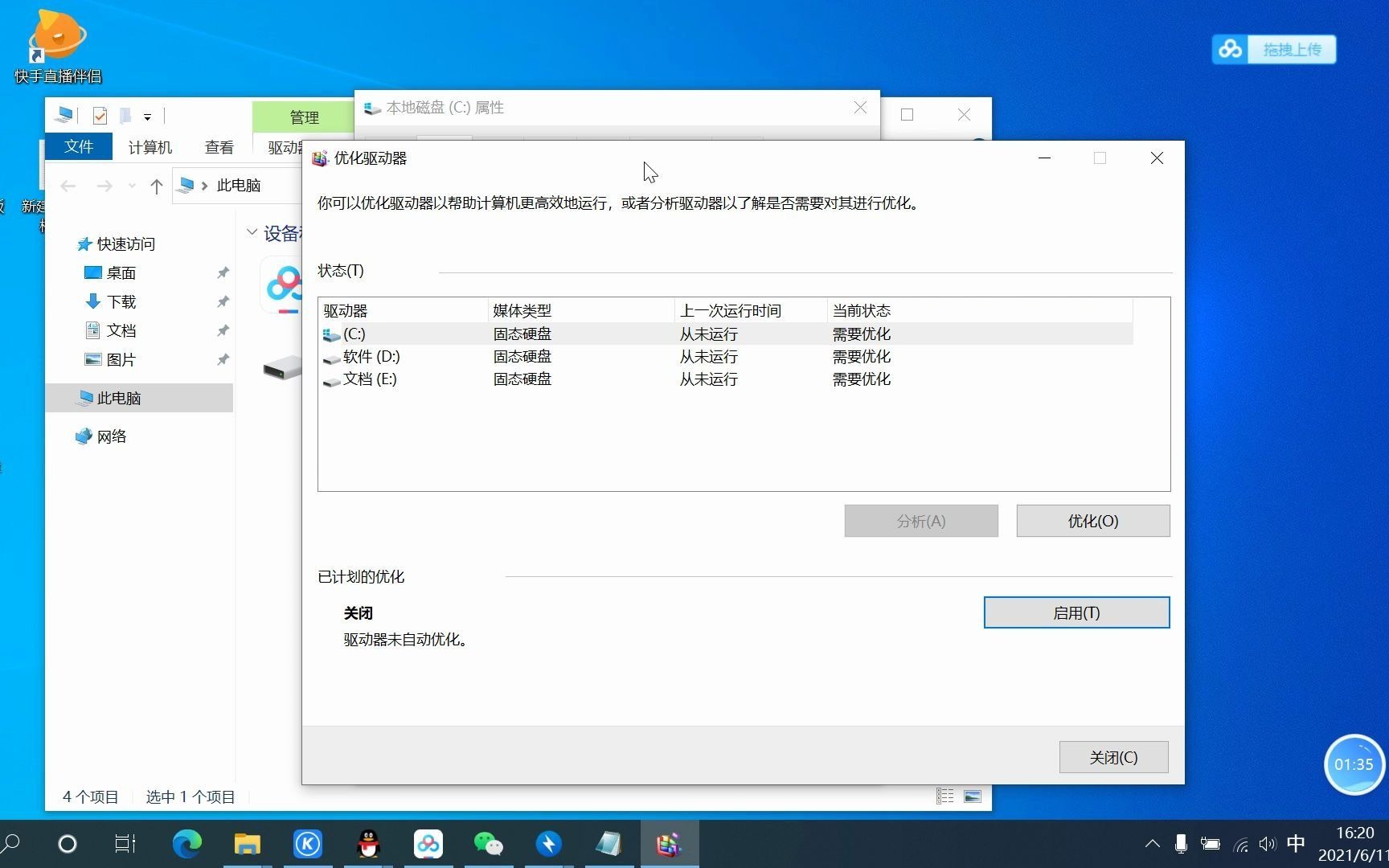1389x868 pixels.
Task: Open Baidu Netdisk from the taskbar
Action: tap(428, 843)
